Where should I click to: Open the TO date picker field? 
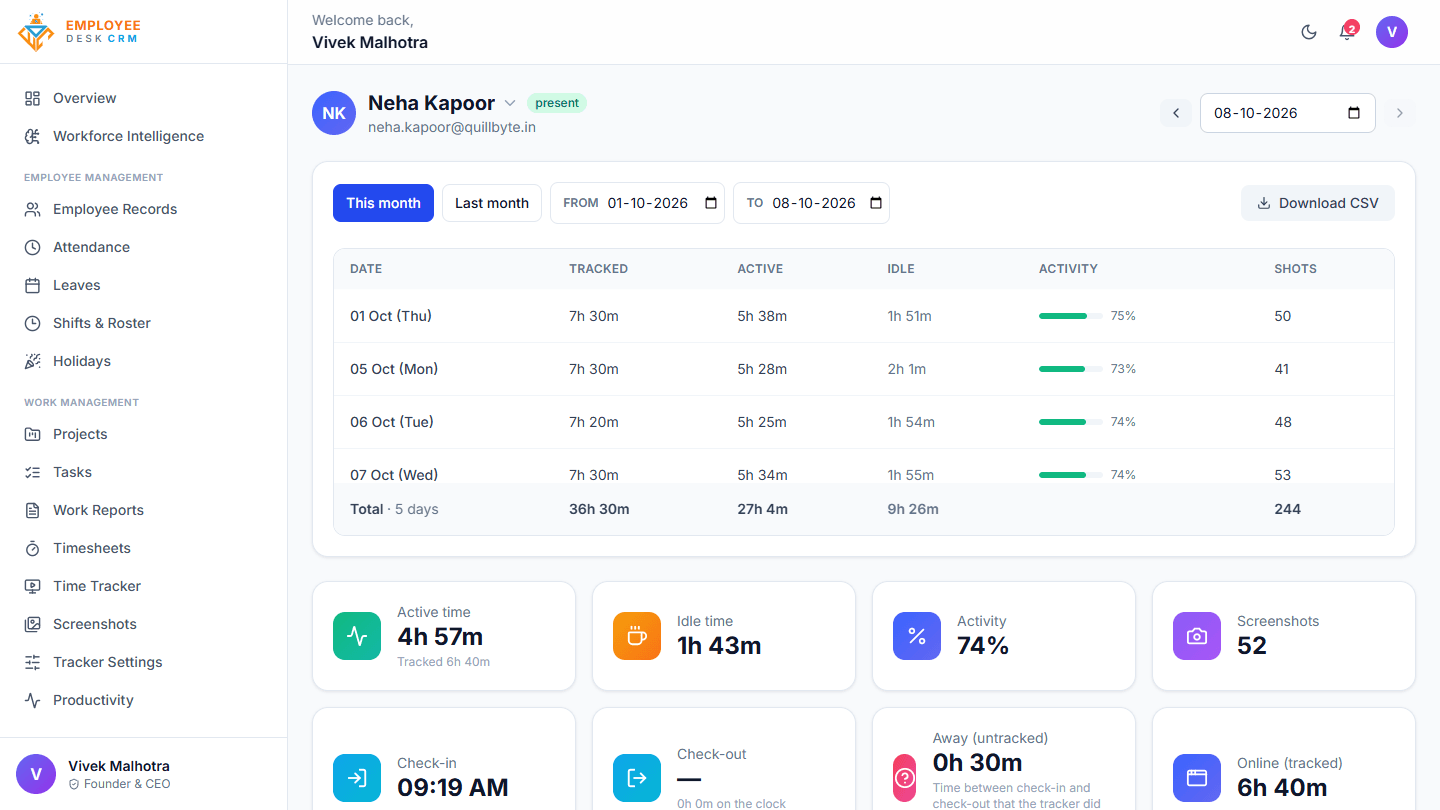click(x=811, y=203)
